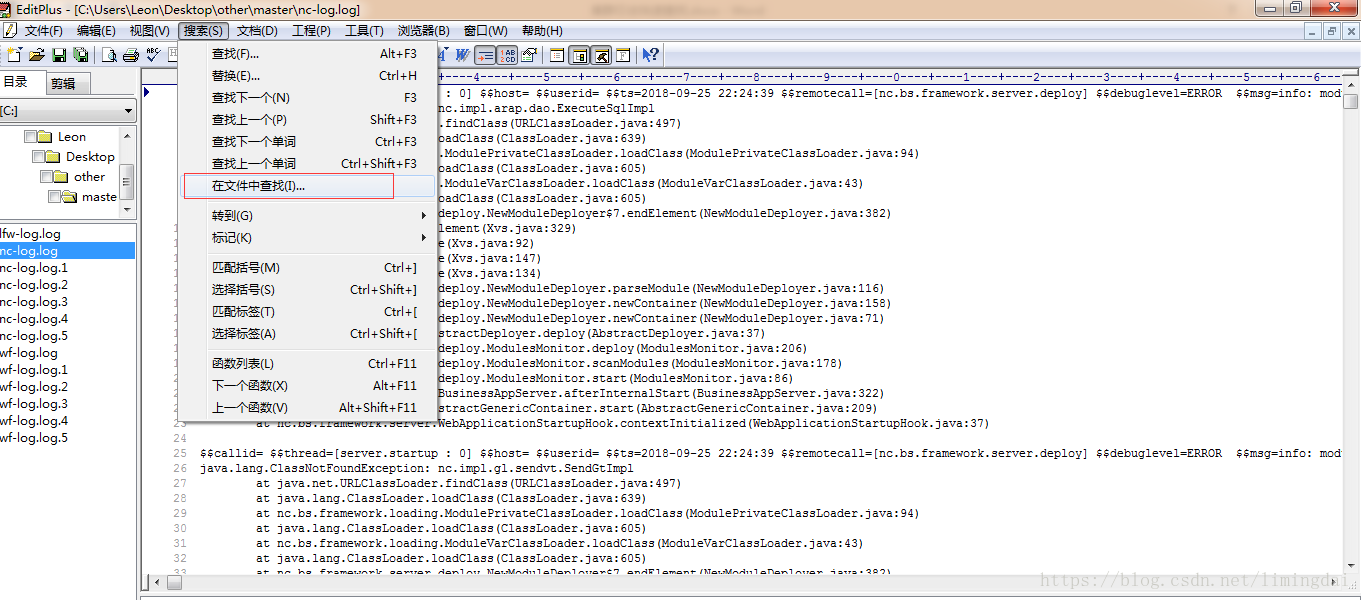
Task: Toggle the Line Number toolbar icon
Action: coord(508,55)
